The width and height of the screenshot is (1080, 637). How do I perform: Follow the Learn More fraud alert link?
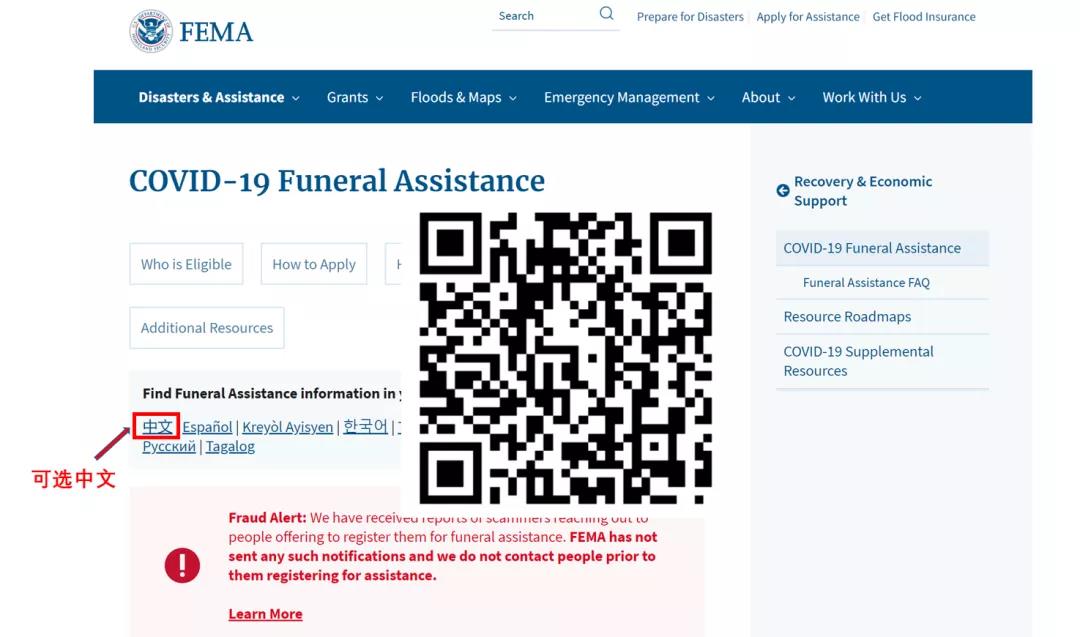point(265,614)
